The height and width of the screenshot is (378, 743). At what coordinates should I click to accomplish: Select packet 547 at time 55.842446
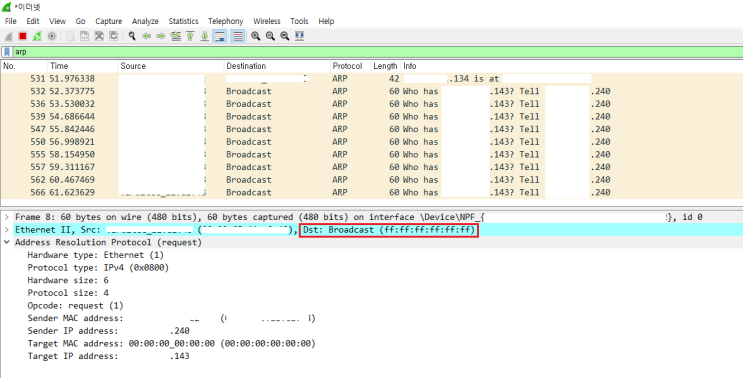click(x=372, y=129)
